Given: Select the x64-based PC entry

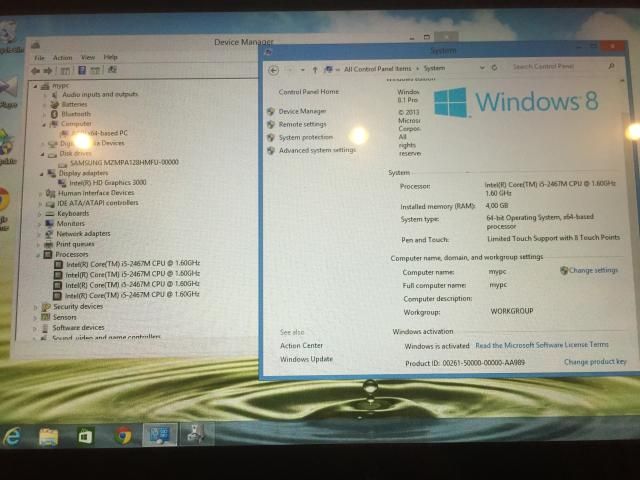Looking at the screenshot, I should click(99, 133).
